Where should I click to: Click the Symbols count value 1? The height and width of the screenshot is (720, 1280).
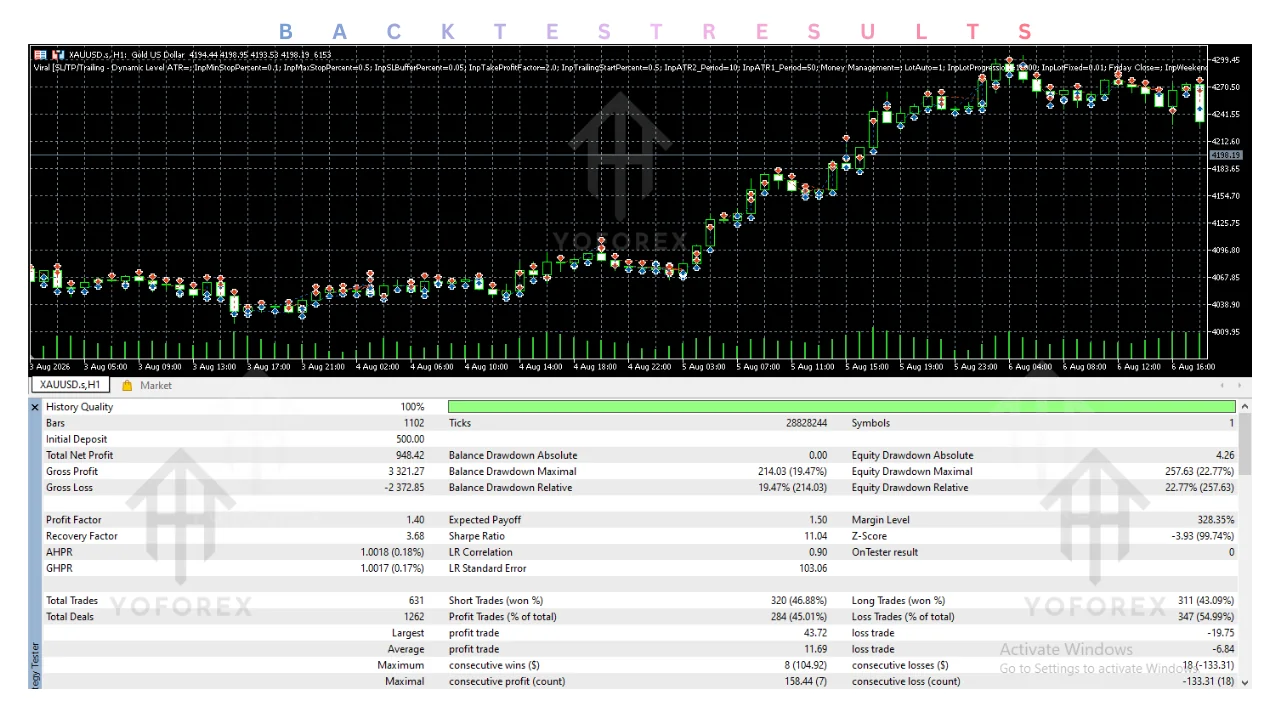(1232, 423)
